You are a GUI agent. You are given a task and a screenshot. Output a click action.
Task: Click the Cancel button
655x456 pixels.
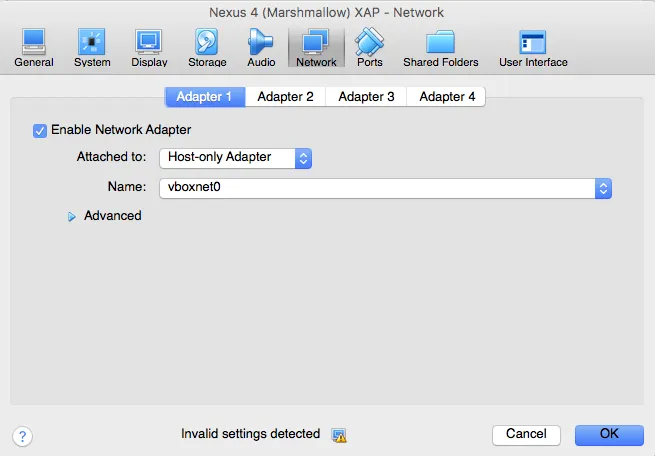pyautogui.click(x=526, y=435)
